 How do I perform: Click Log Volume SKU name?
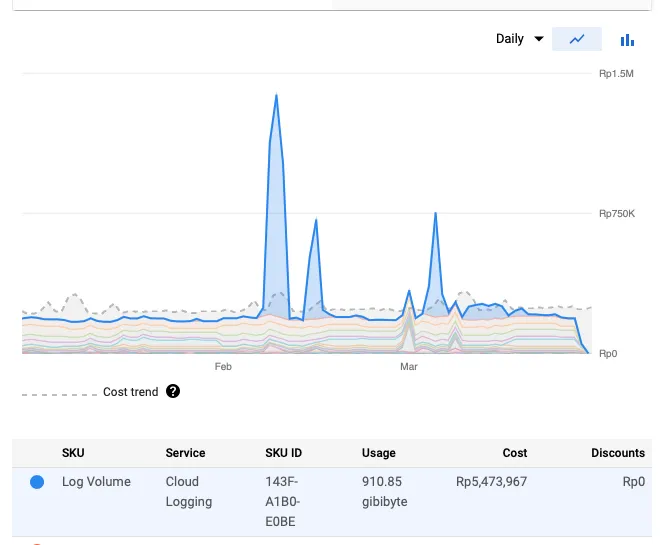point(96,482)
